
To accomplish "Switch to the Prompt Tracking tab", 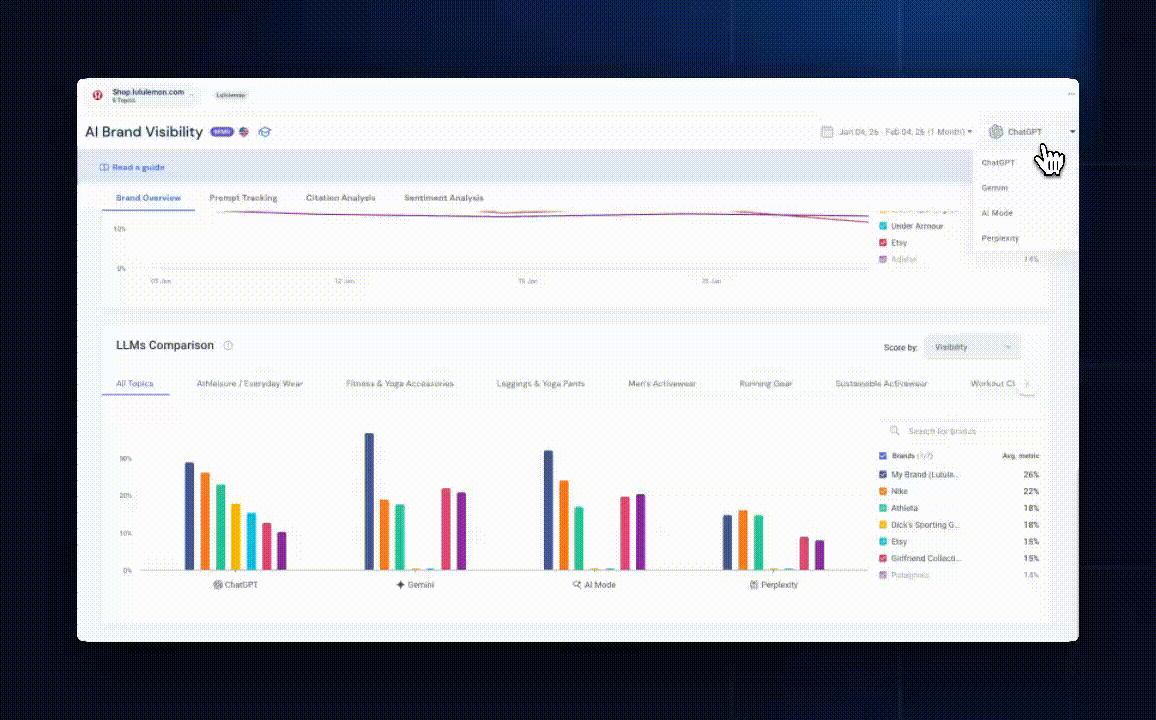I will (x=243, y=198).
